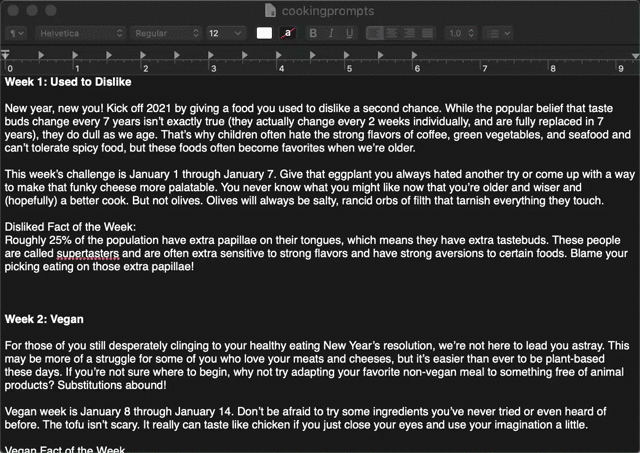Toggle bold formatting
Viewport: 640px width, 453px height.
pos(313,33)
